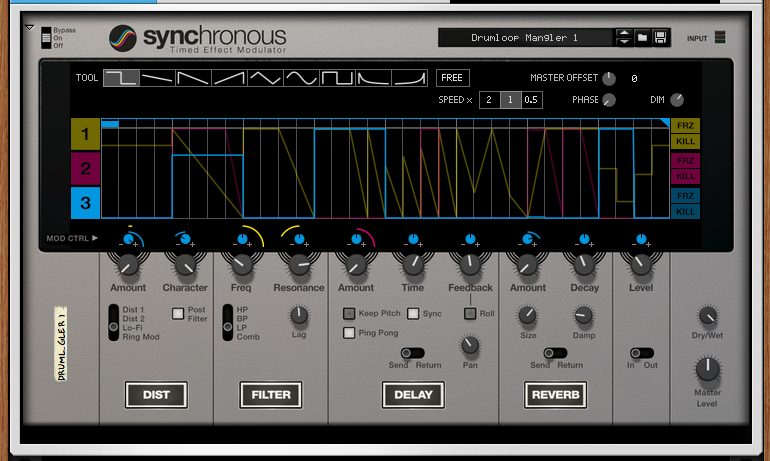
Task: Enable the delay Roll checkbox
Action: pos(470,313)
